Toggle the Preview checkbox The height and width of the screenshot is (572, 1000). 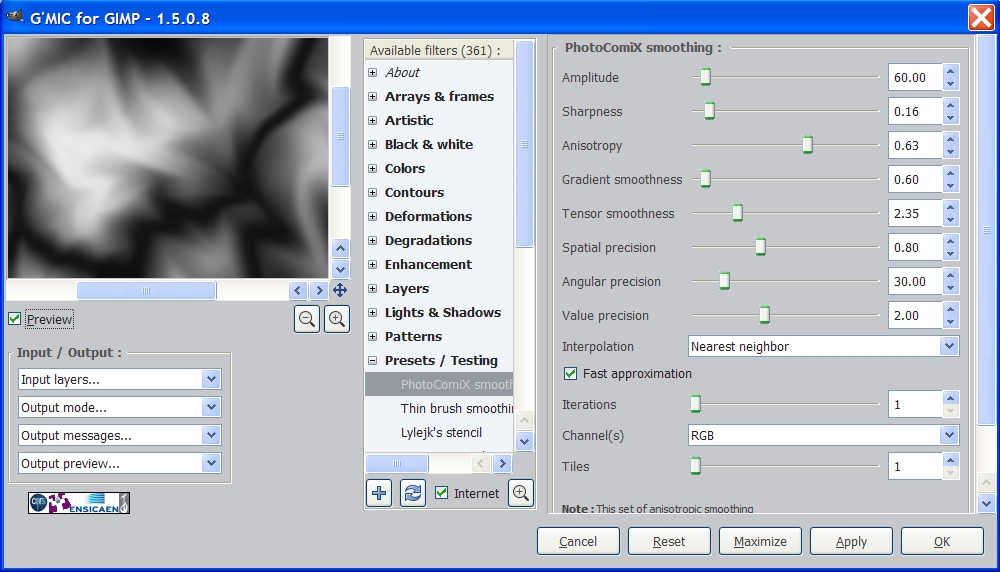click(15, 319)
